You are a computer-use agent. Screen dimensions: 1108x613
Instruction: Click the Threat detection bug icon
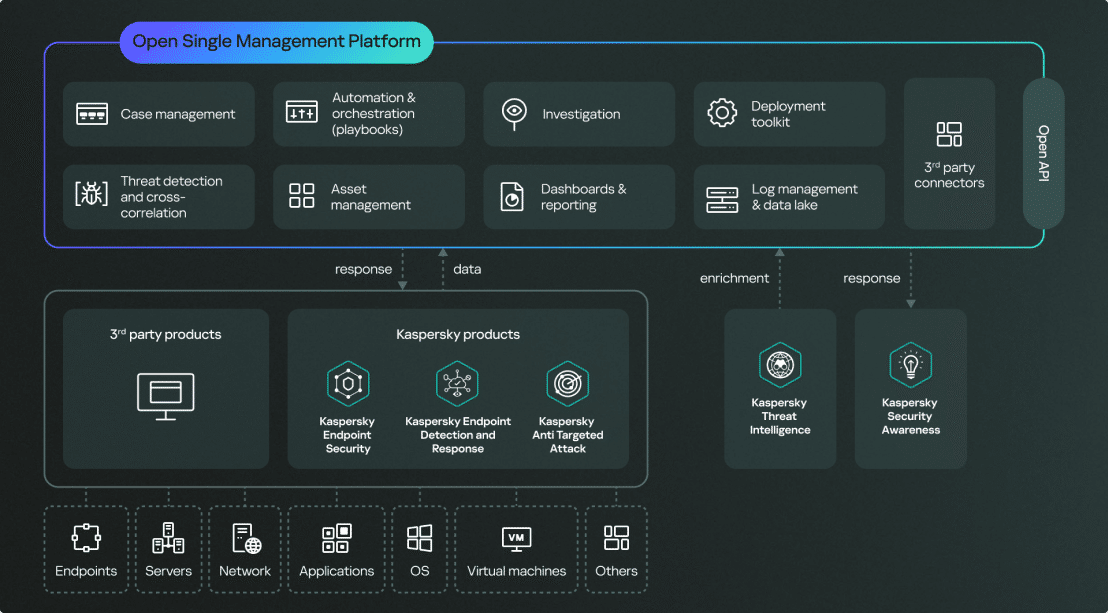[x=92, y=194]
